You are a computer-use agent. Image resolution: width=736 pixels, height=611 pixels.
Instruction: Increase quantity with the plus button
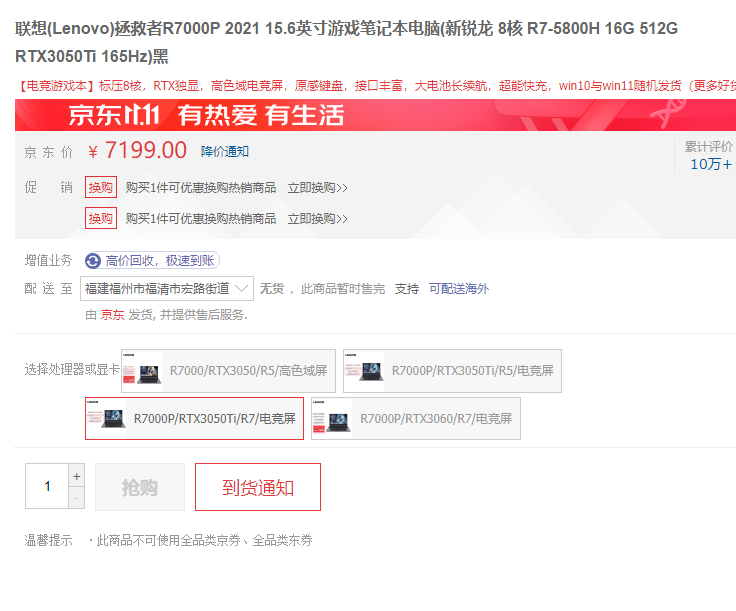[x=77, y=476]
